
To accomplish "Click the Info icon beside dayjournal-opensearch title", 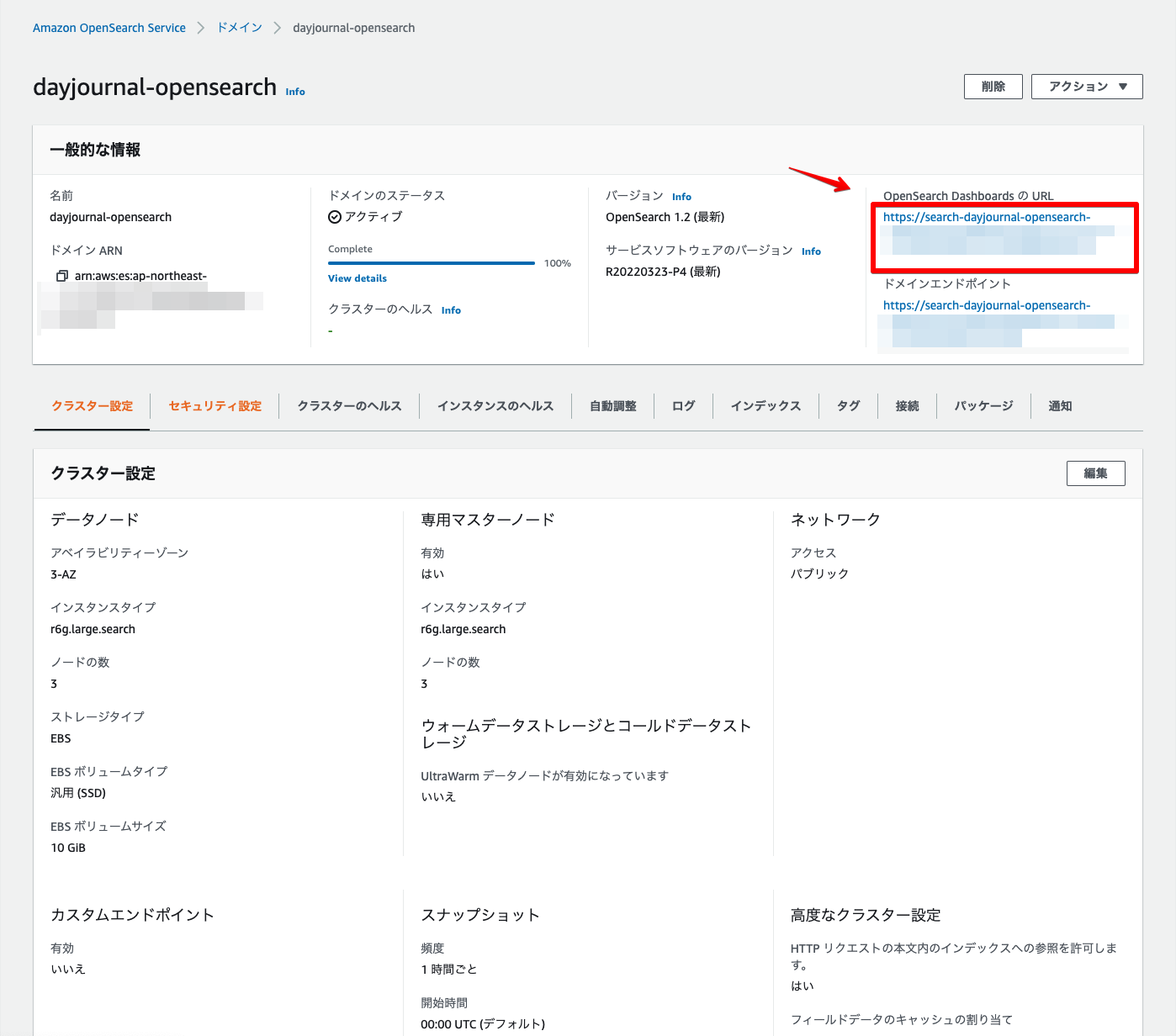I will click(x=295, y=92).
